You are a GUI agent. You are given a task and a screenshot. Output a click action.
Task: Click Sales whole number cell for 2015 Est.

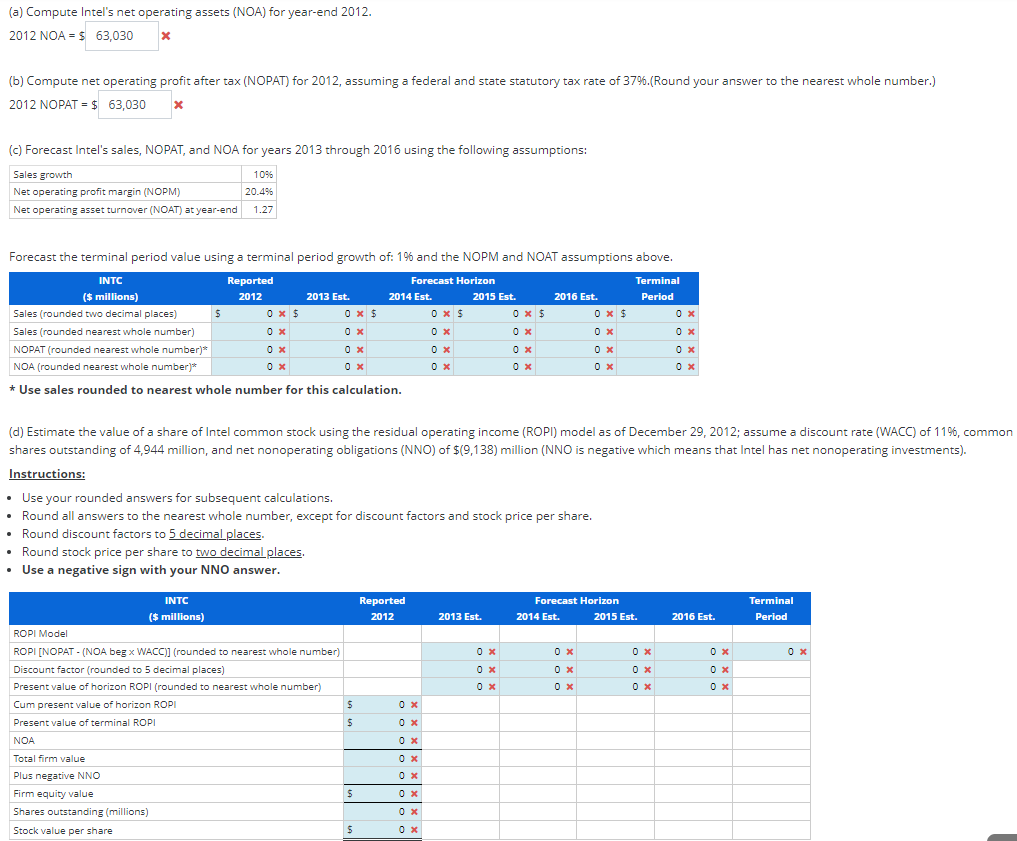click(494, 331)
